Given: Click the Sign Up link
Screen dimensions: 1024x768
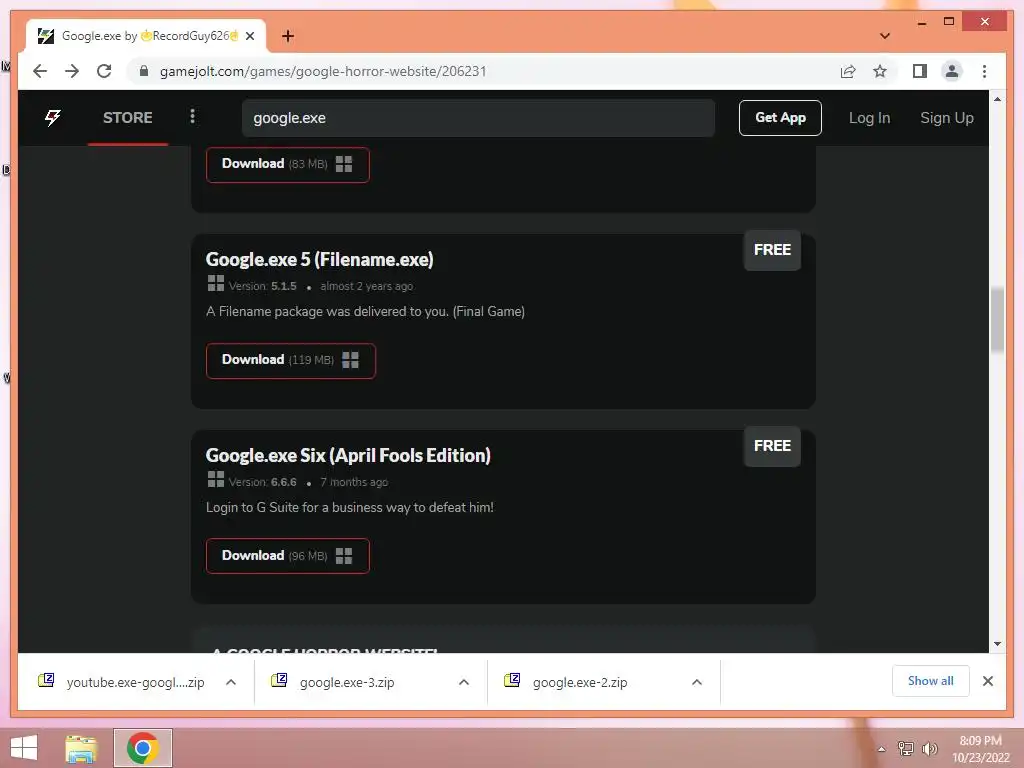Looking at the screenshot, I should pyautogui.click(x=946, y=118).
